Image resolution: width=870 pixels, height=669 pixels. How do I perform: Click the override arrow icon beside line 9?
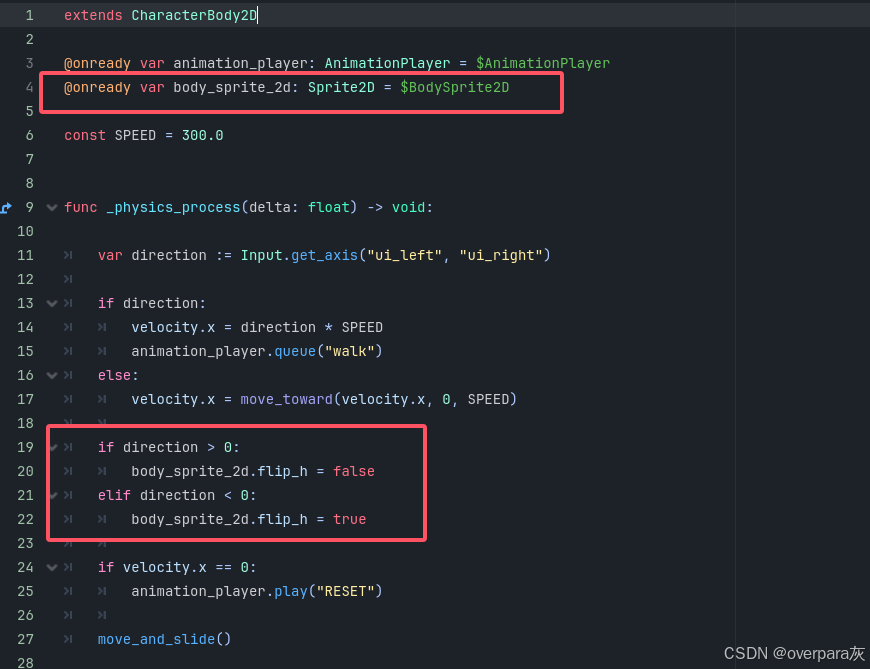[x=6, y=208]
